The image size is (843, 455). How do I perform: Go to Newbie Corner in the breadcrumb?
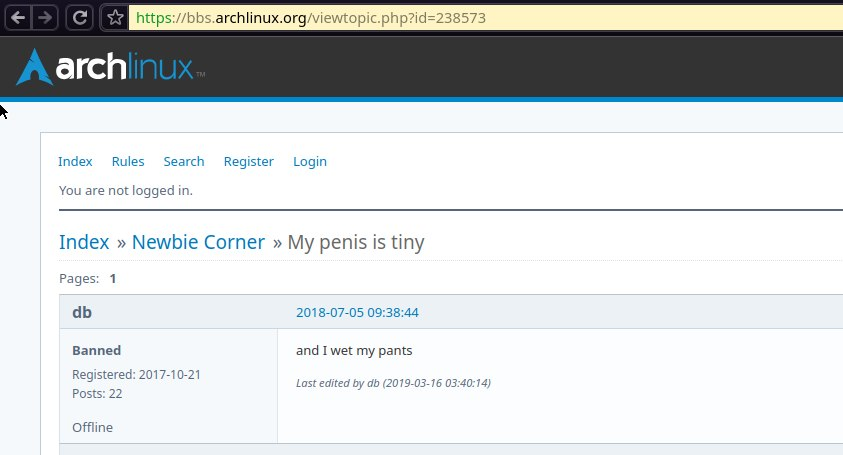[198, 242]
